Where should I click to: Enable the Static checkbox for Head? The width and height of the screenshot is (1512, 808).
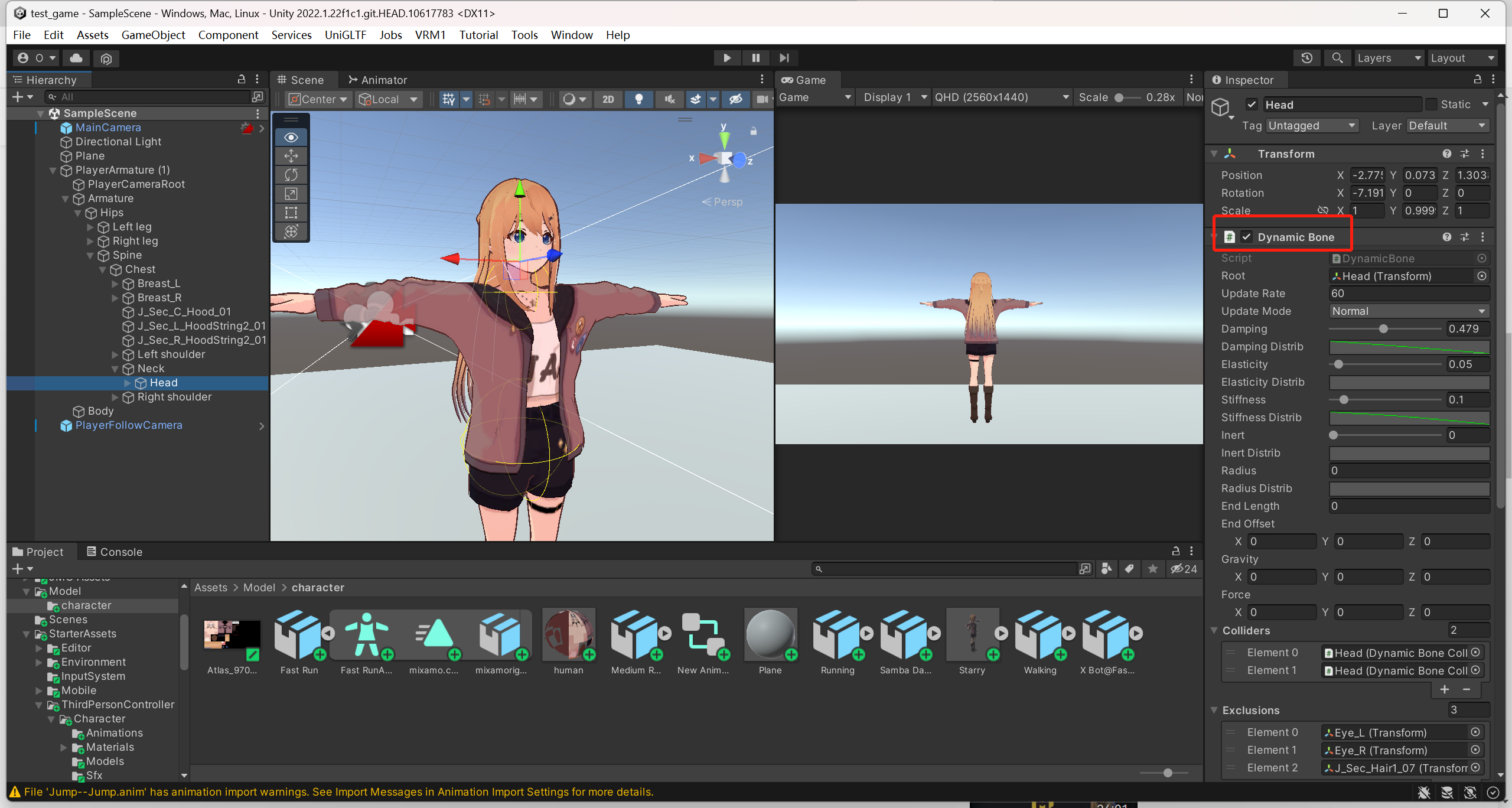1432,104
